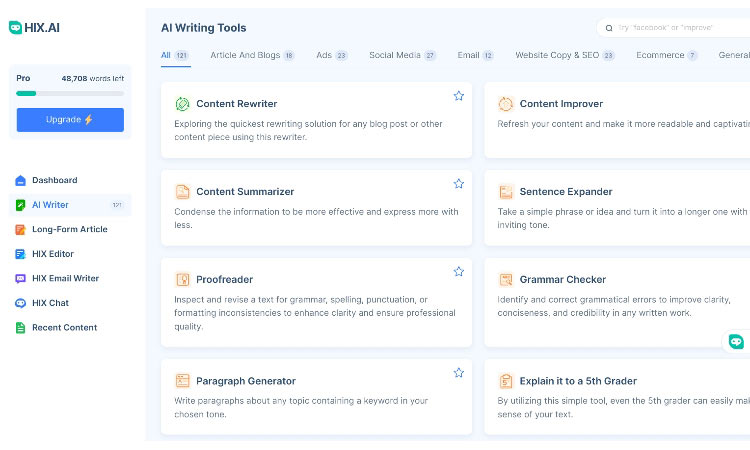Click the Long-Form Article sidebar icon
Image resolution: width=750 pixels, height=450 pixels.
tap(20, 230)
